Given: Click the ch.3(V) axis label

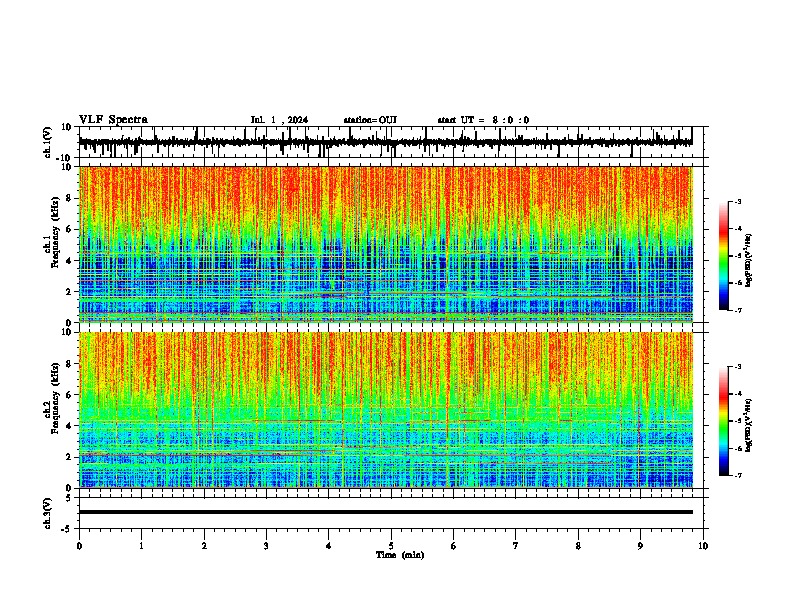Looking at the screenshot, I should (x=48, y=513).
